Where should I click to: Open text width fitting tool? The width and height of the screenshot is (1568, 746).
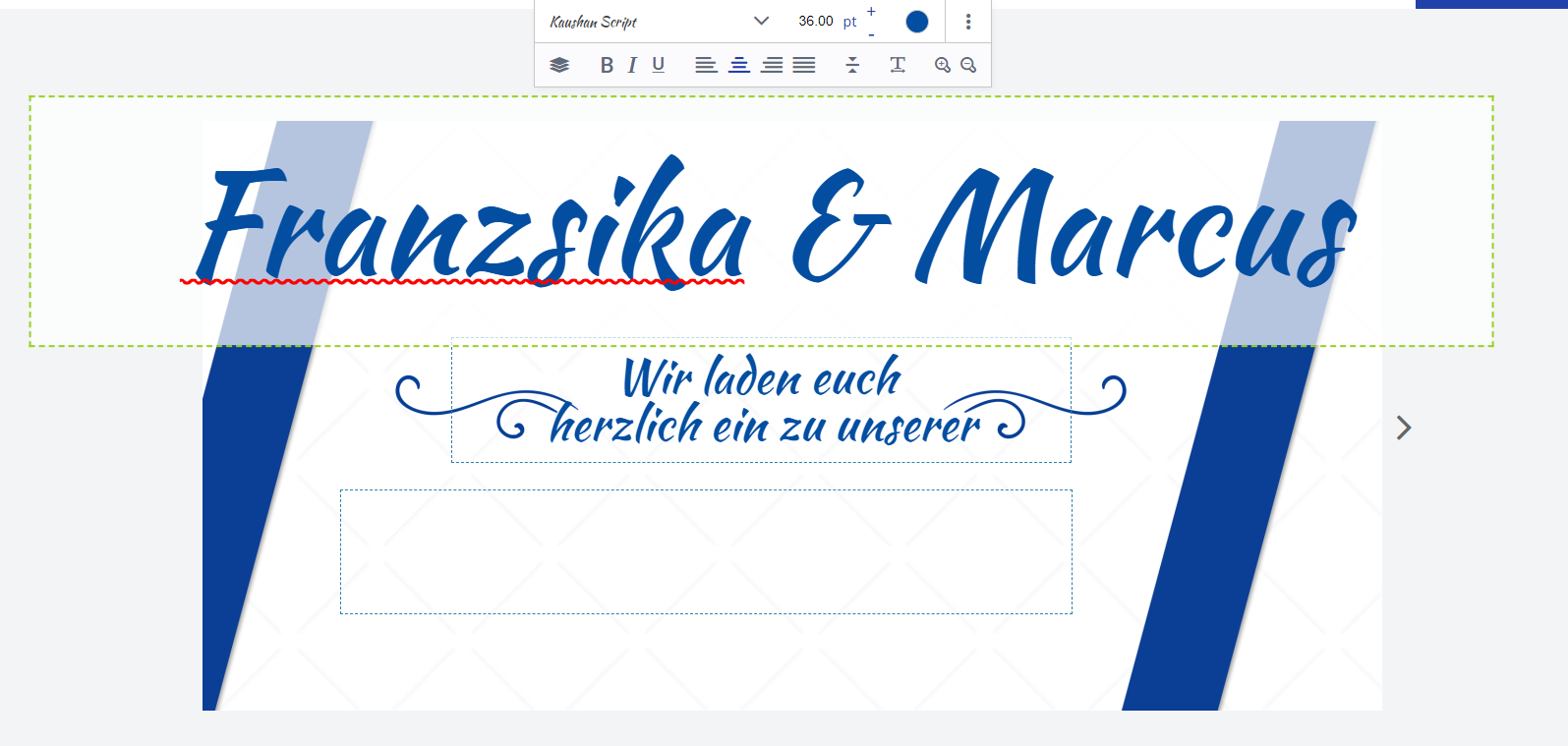pyautogui.click(x=898, y=65)
